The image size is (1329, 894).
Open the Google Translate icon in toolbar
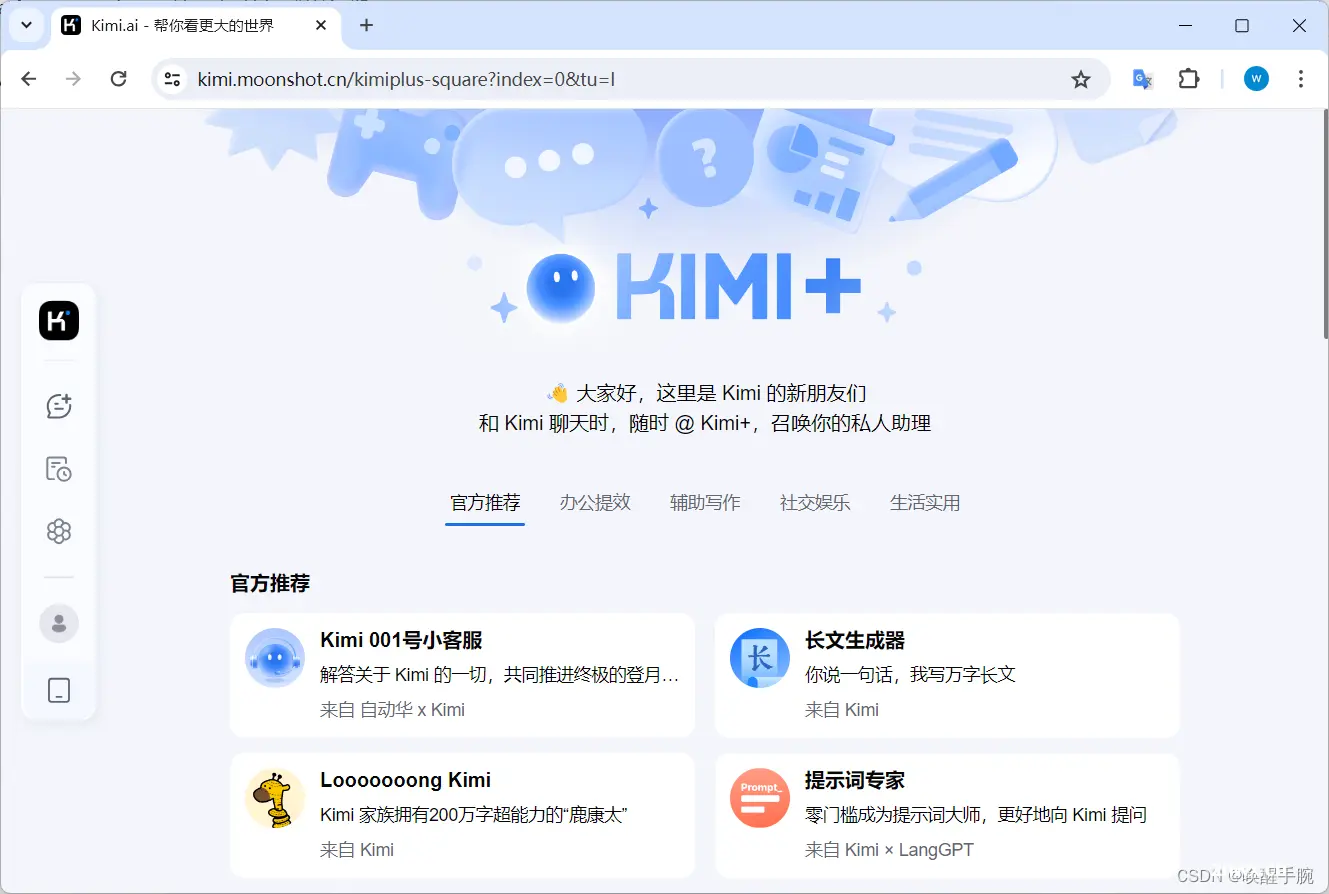pyautogui.click(x=1142, y=79)
